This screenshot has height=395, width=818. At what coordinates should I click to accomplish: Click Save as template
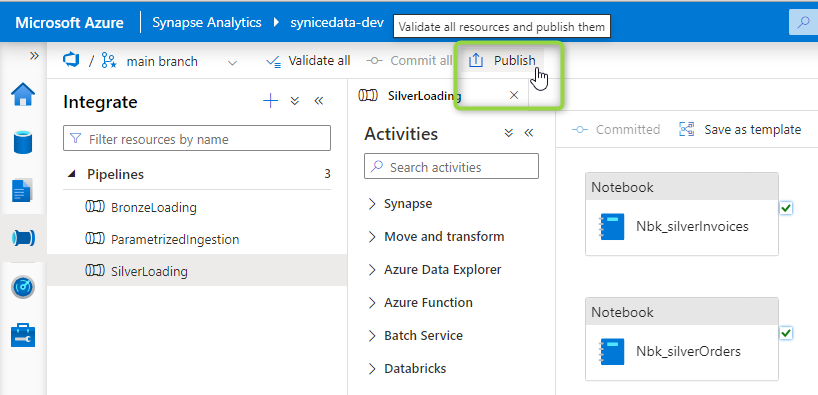[740, 129]
